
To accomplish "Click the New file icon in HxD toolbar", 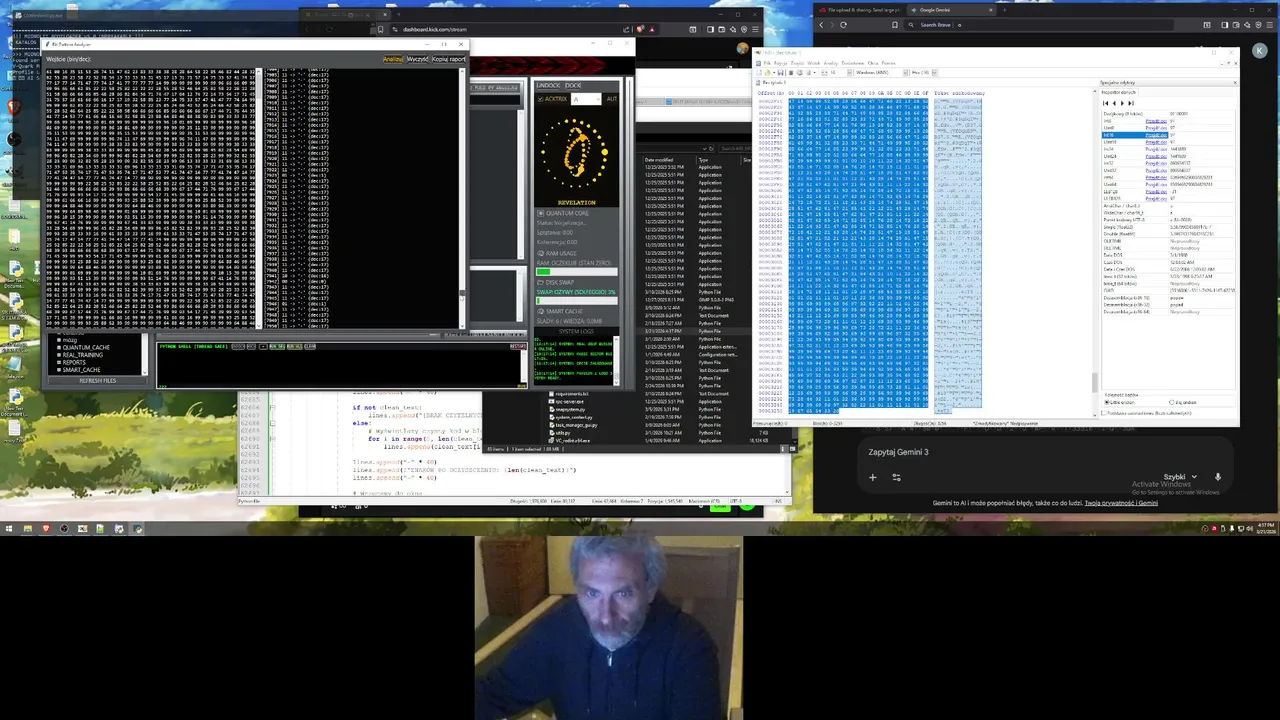I will [759, 72].
